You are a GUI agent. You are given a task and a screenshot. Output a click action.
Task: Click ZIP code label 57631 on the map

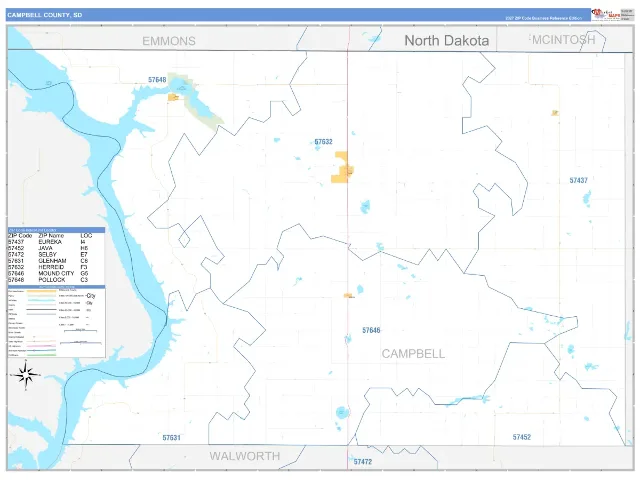point(171,438)
